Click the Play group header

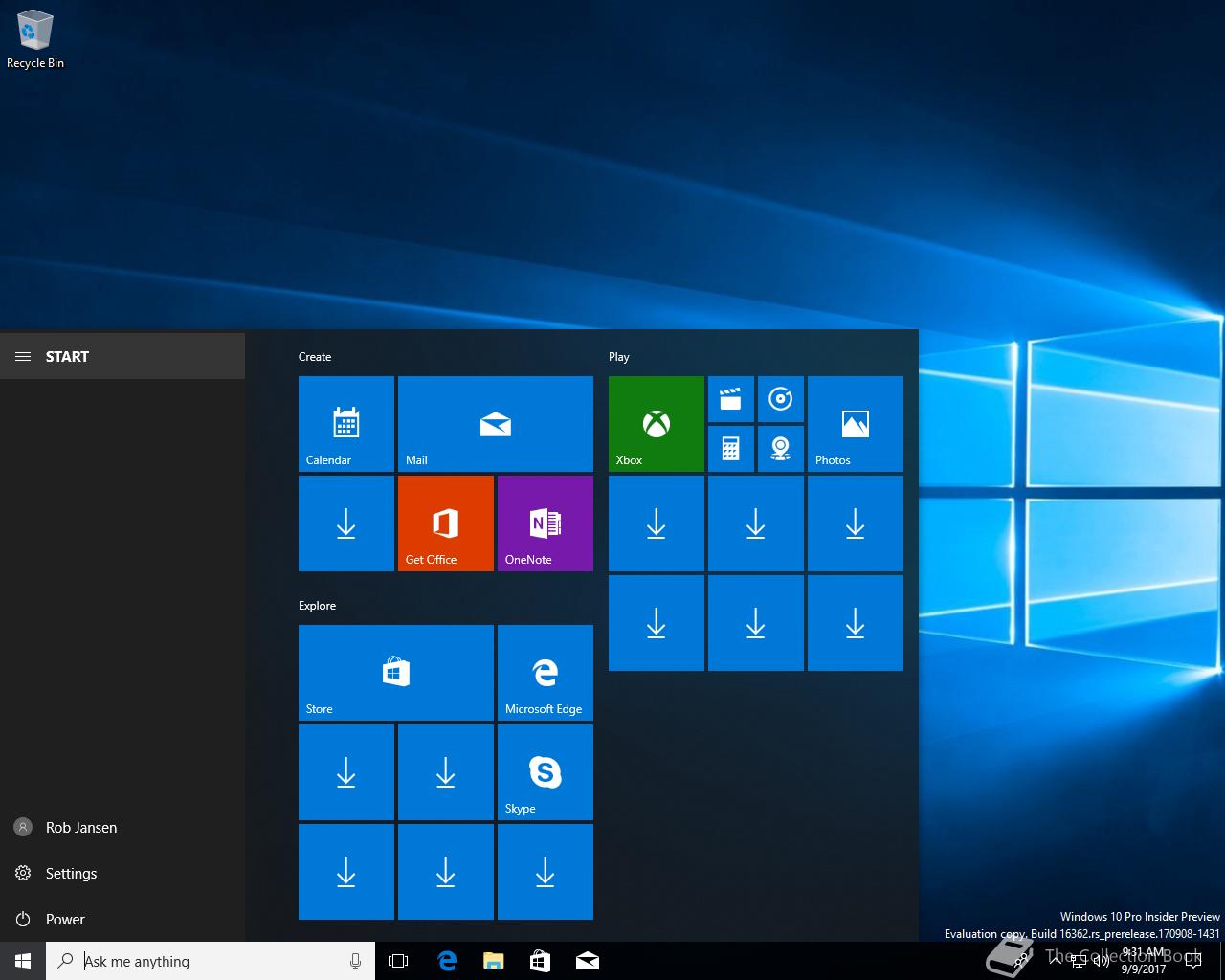(x=619, y=357)
